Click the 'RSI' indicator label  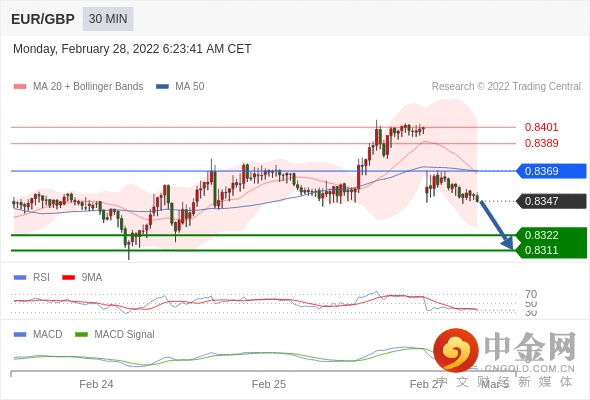41,278
